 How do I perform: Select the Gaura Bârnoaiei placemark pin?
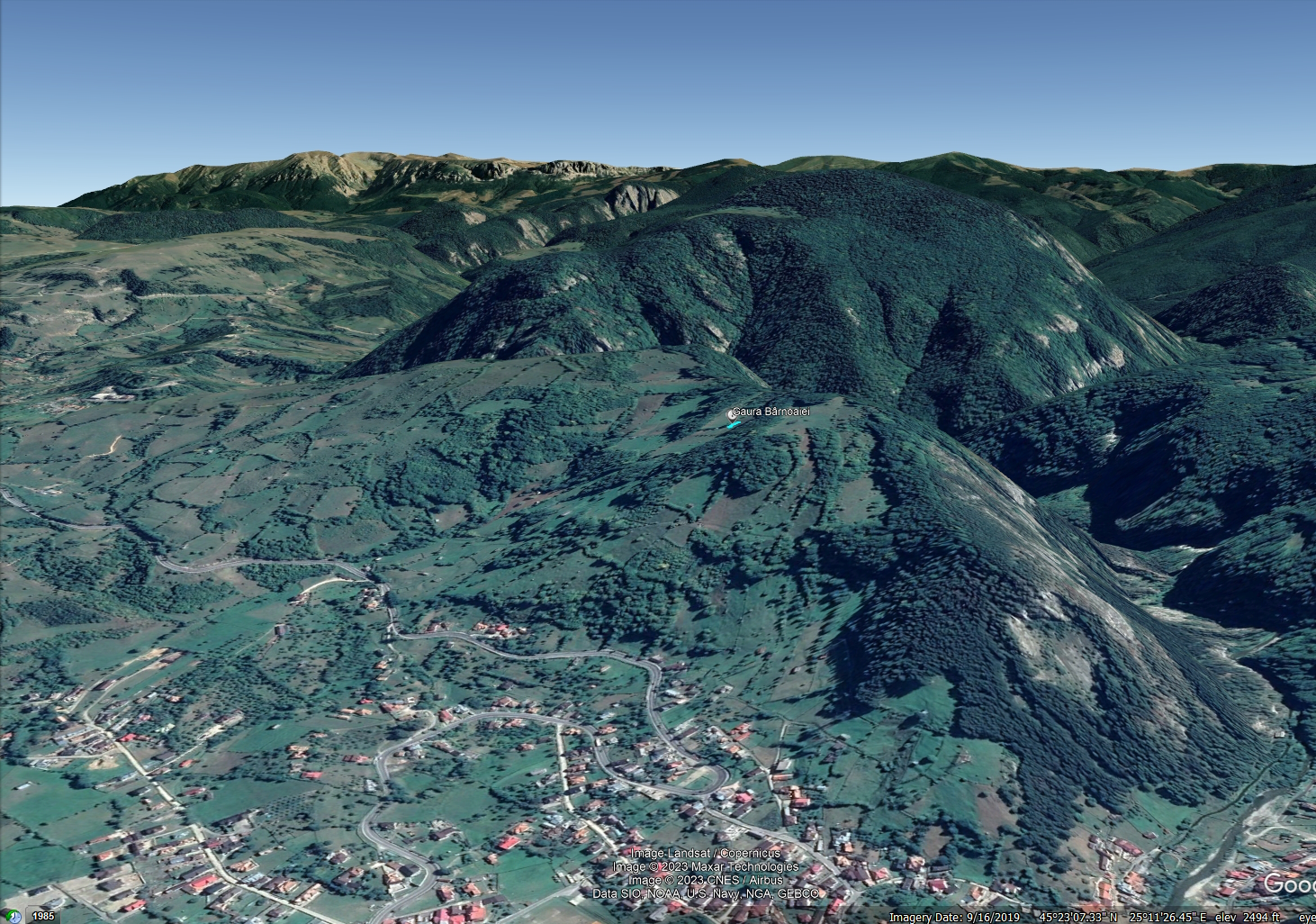(732, 413)
